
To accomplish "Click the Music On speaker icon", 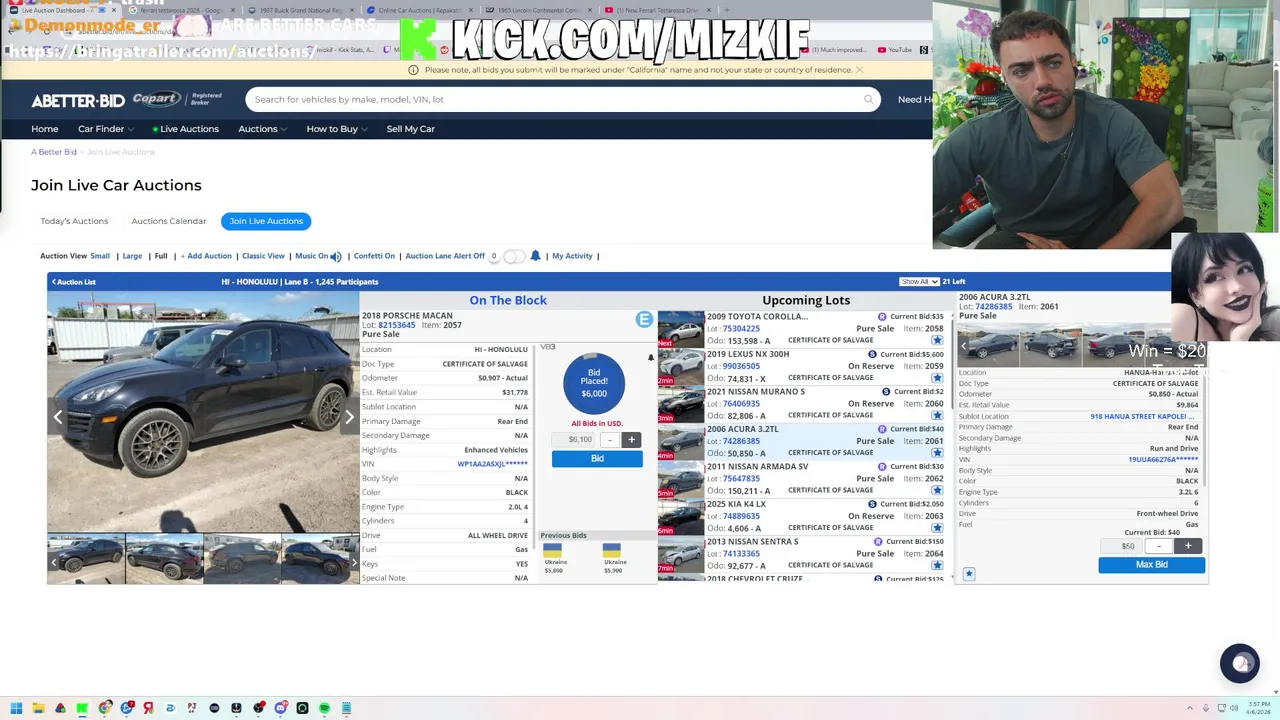I will pos(336,256).
